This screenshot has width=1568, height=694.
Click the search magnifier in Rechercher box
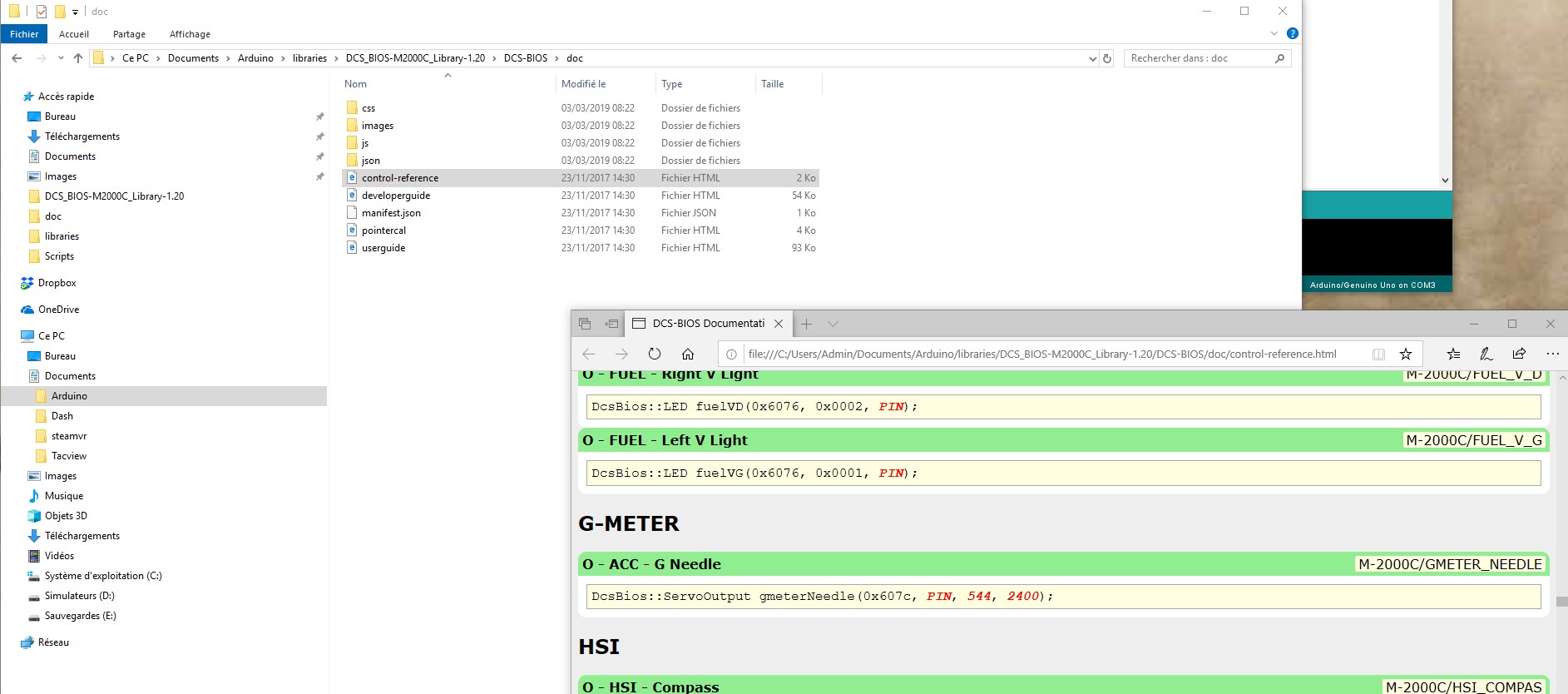point(1279,58)
